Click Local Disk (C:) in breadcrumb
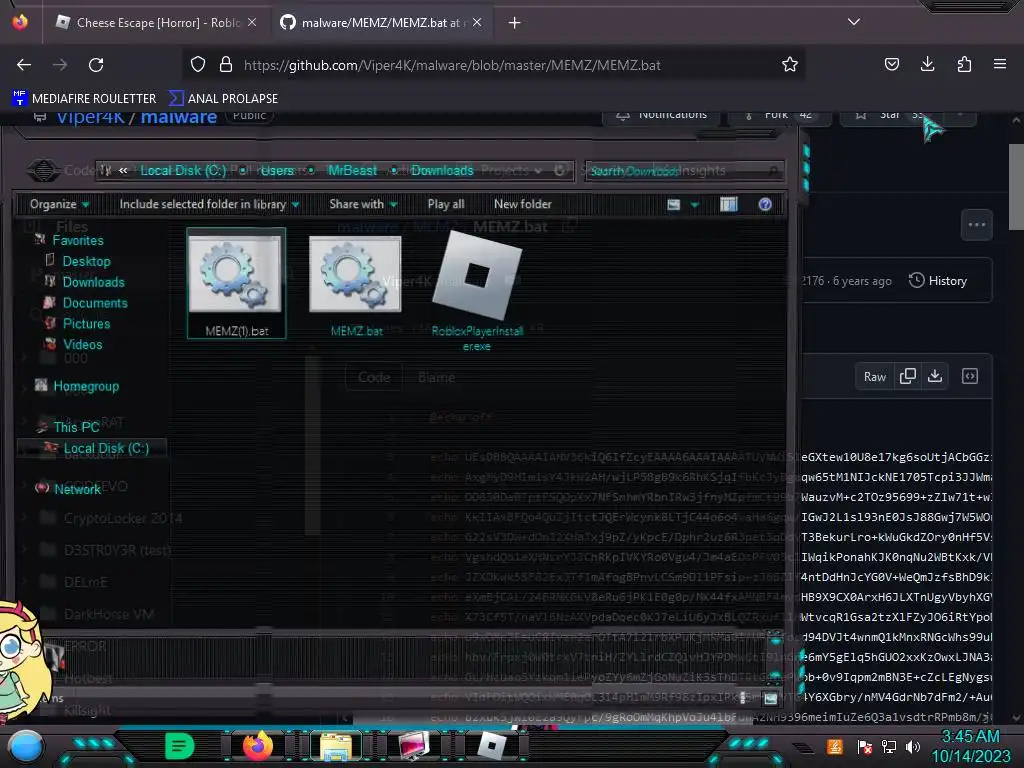The width and height of the screenshot is (1024, 768). (183, 170)
